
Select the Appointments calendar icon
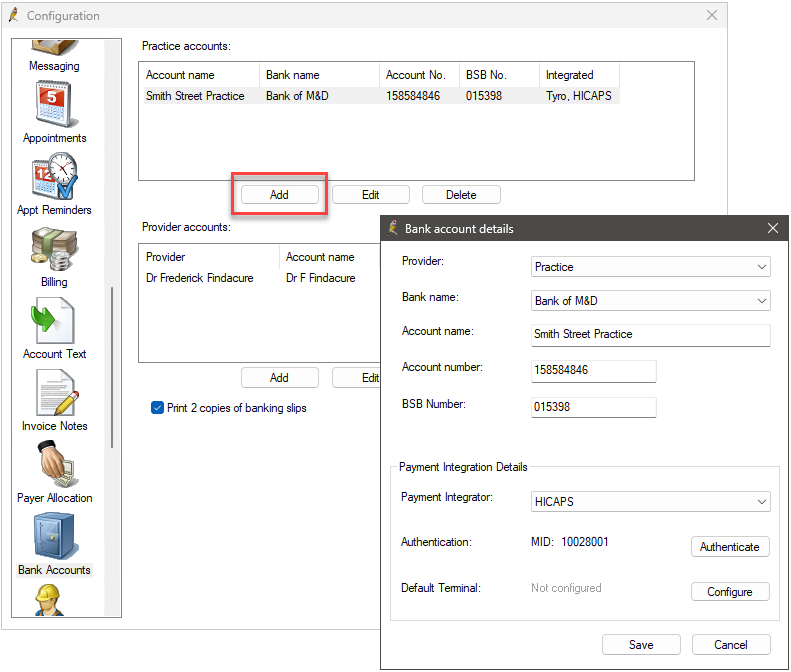pyautogui.click(x=54, y=106)
